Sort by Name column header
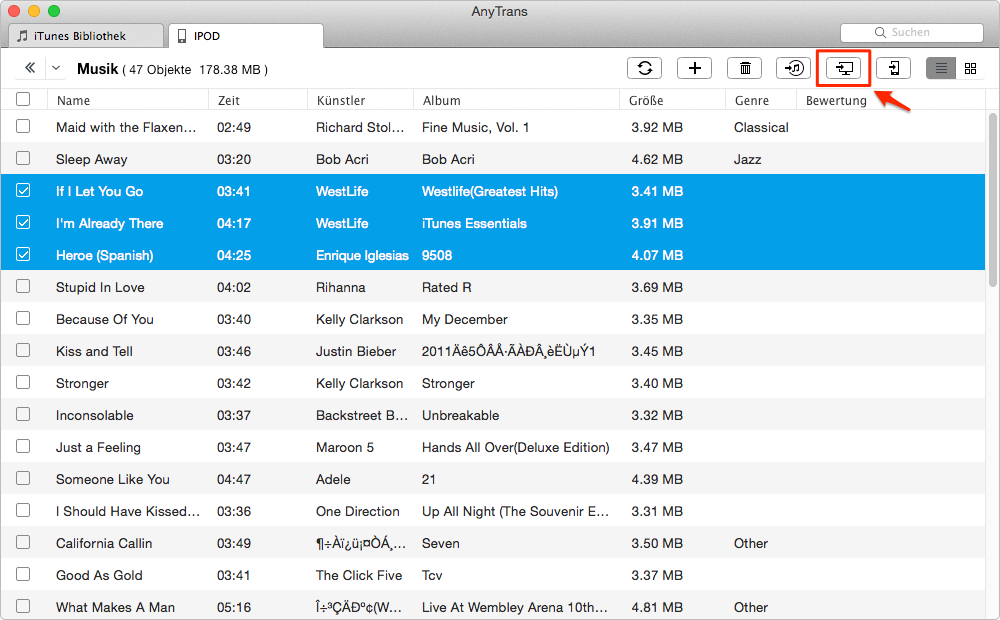 click(x=73, y=100)
